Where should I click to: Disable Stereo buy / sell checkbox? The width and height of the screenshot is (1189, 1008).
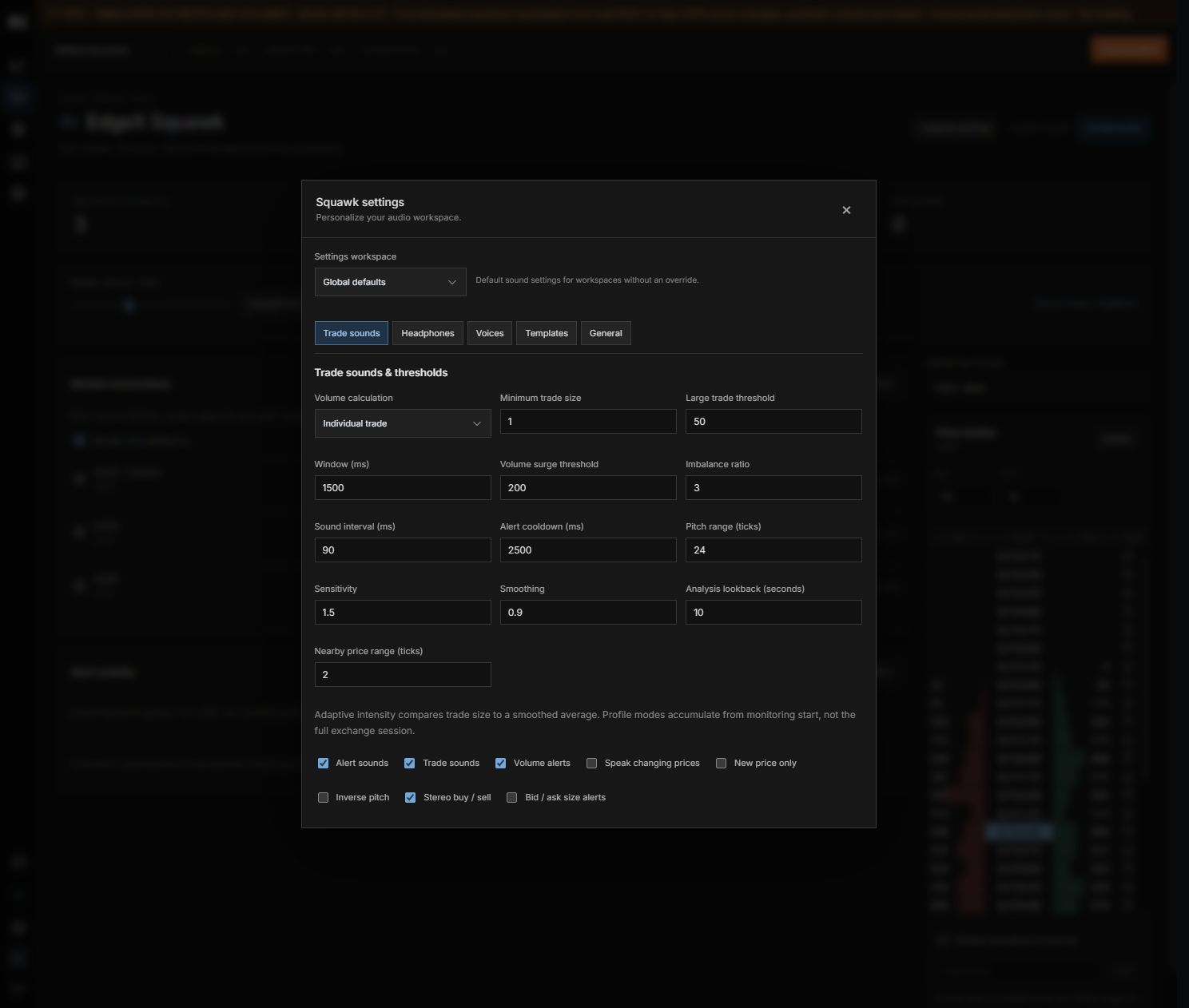tap(410, 798)
